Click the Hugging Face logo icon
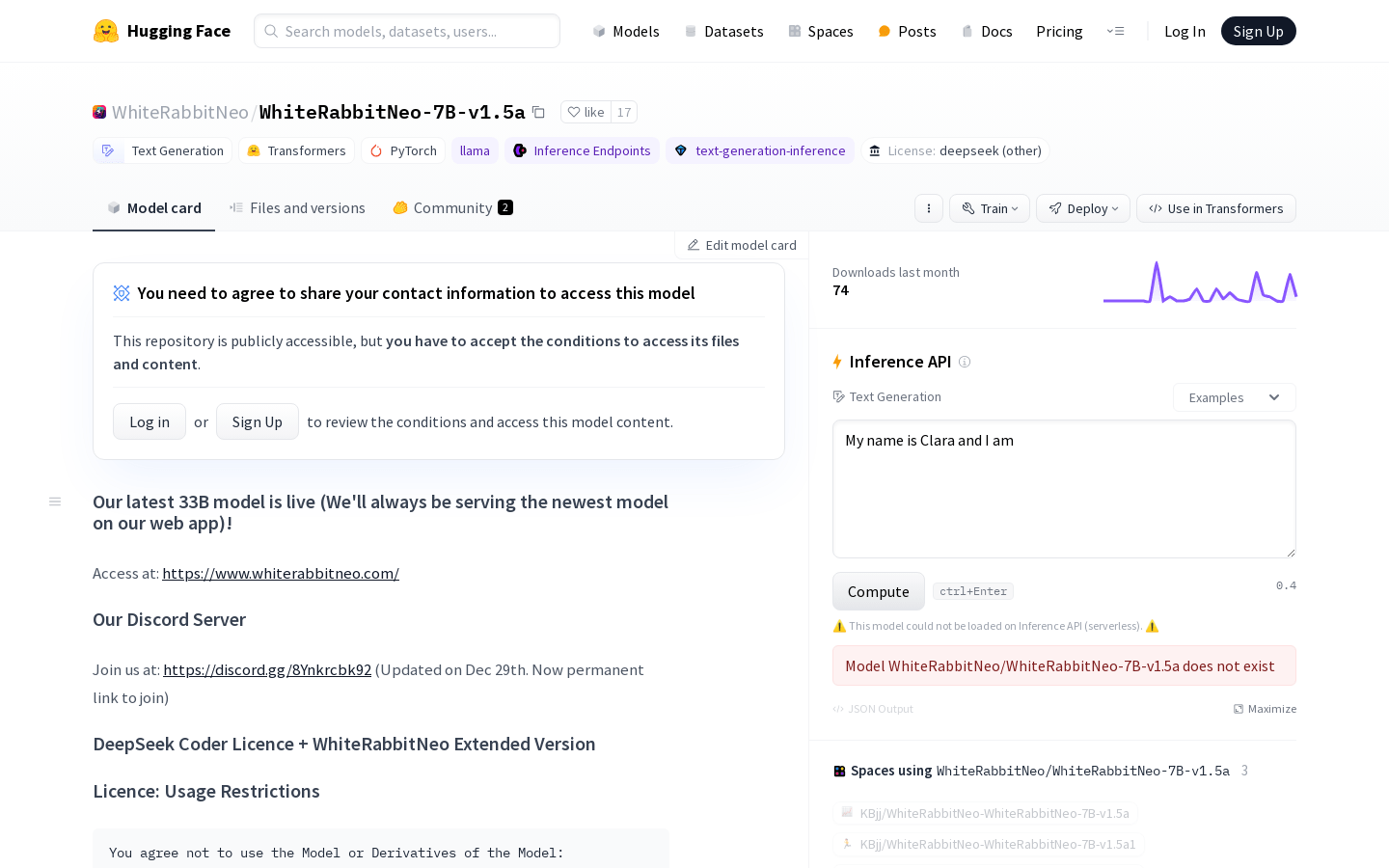 click(106, 31)
